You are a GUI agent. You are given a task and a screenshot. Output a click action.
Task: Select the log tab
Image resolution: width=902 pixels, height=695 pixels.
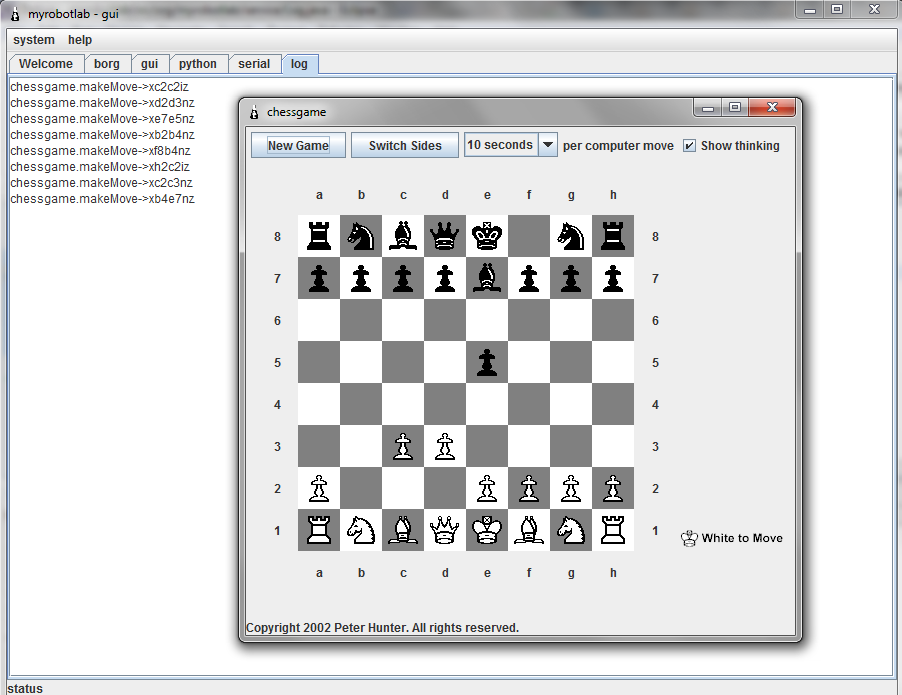click(x=299, y=64)
